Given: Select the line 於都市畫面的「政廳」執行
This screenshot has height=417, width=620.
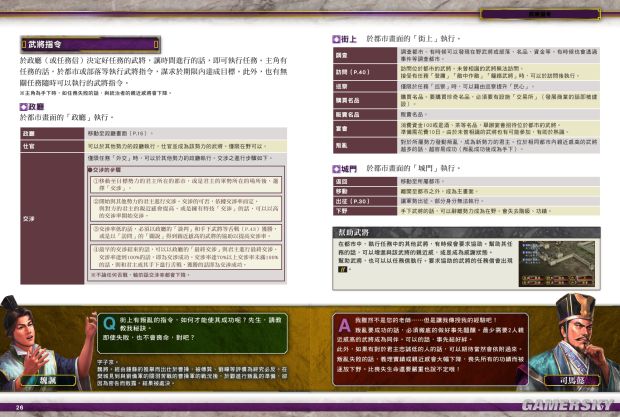Looking at the screenshot, I should tap(66, 117).
